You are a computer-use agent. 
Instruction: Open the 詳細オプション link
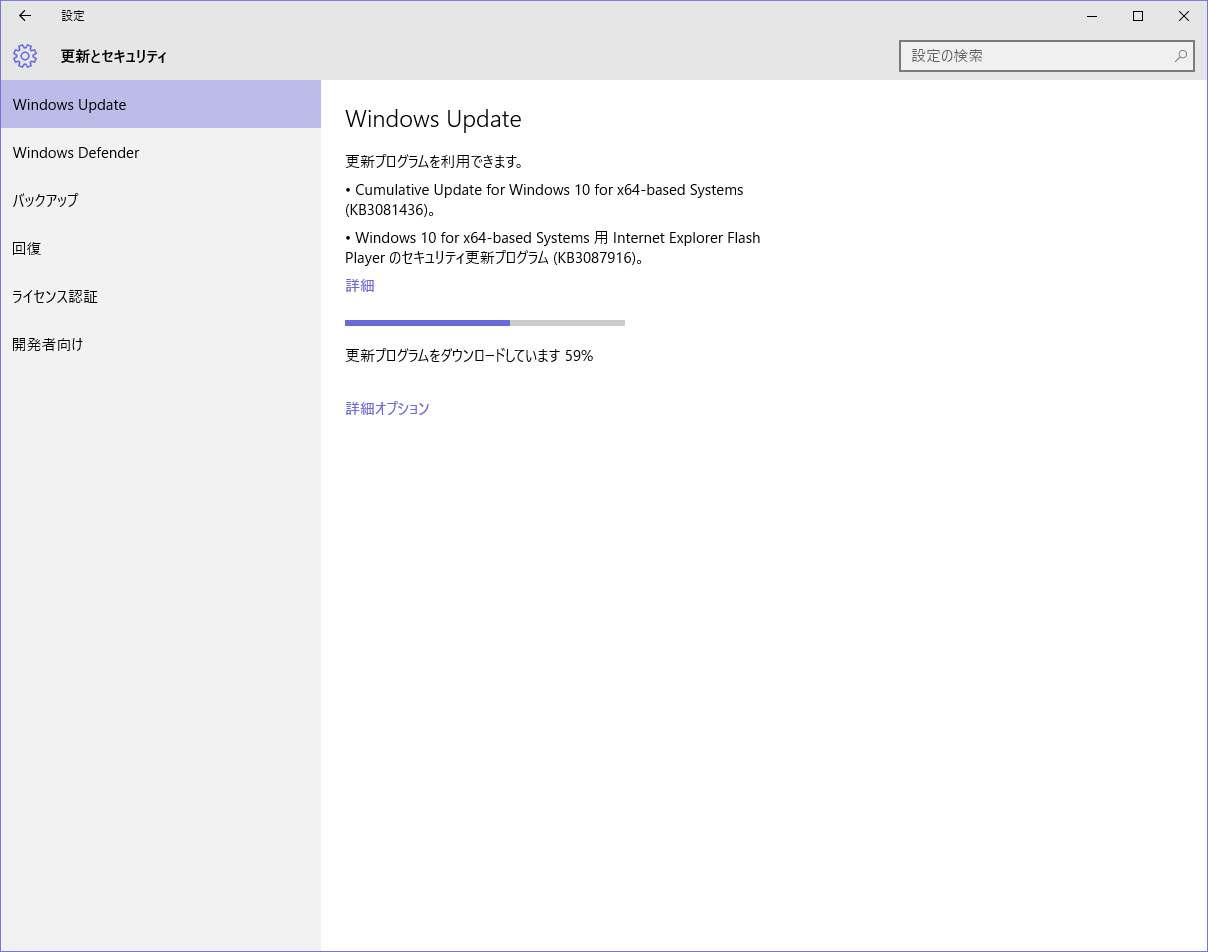click(387, 408)
